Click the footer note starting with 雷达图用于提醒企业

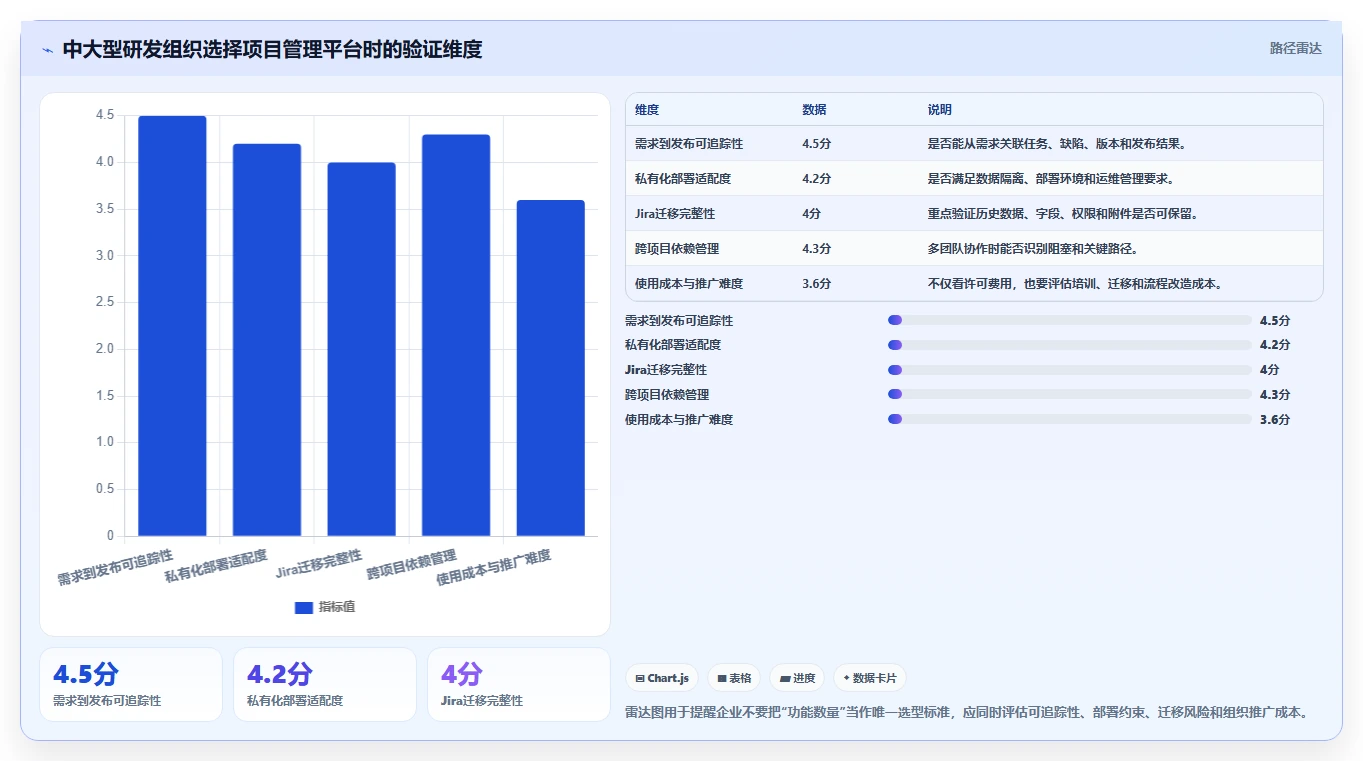click(x=967, y=712)
